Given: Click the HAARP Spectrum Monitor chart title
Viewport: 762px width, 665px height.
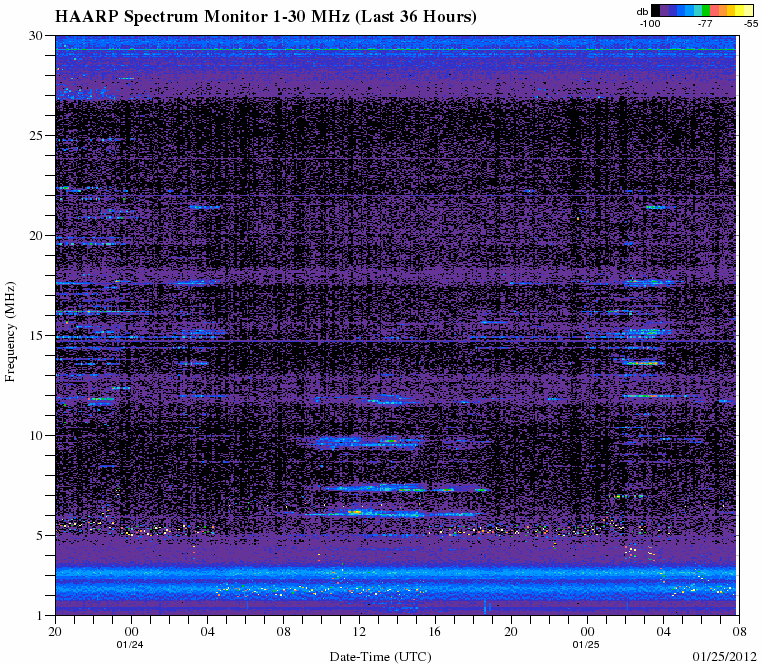Looking at the screenshot, I should click(x=265, y=17).
